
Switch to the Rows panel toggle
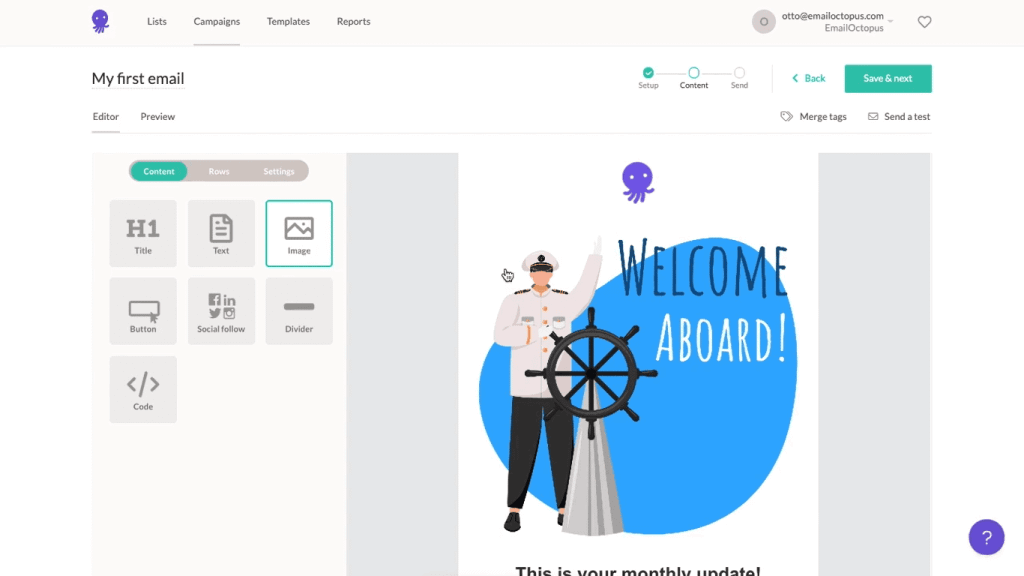pyautogui.click(x=219, y=171)
